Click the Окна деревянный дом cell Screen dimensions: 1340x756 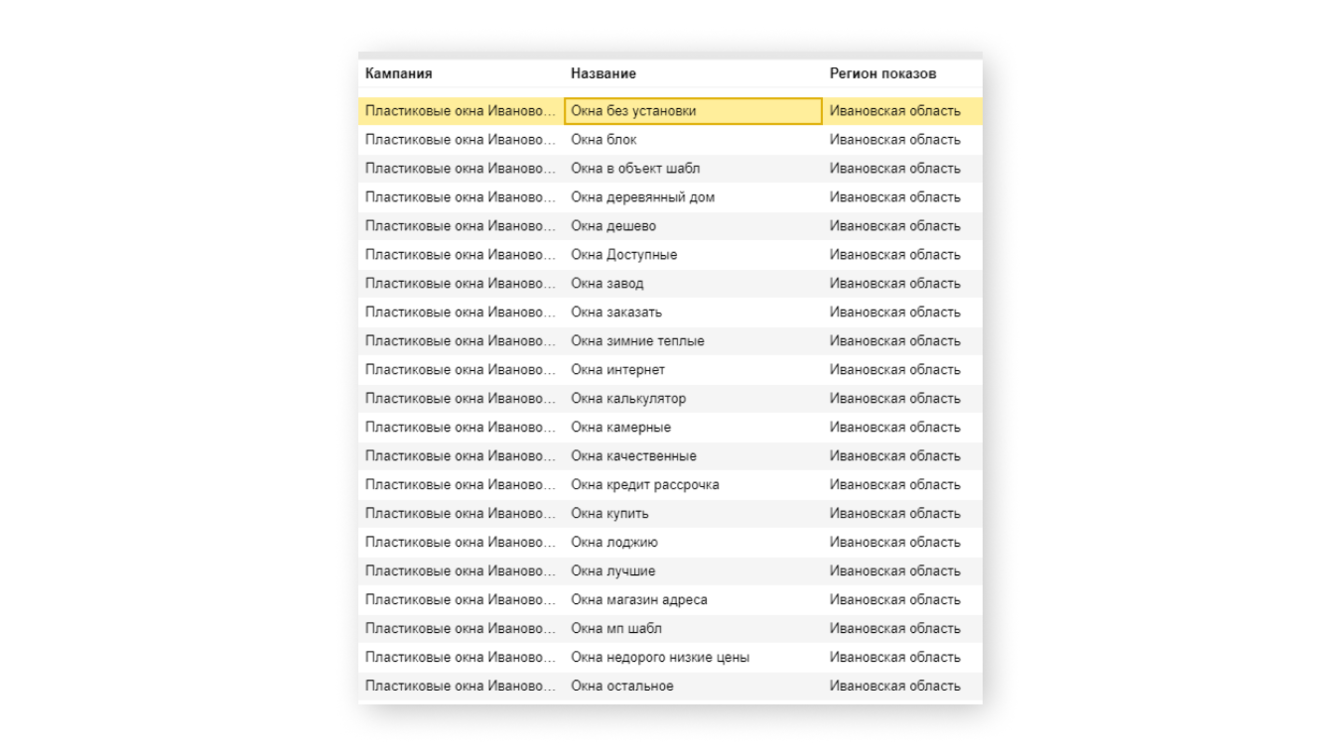point(643,197)
